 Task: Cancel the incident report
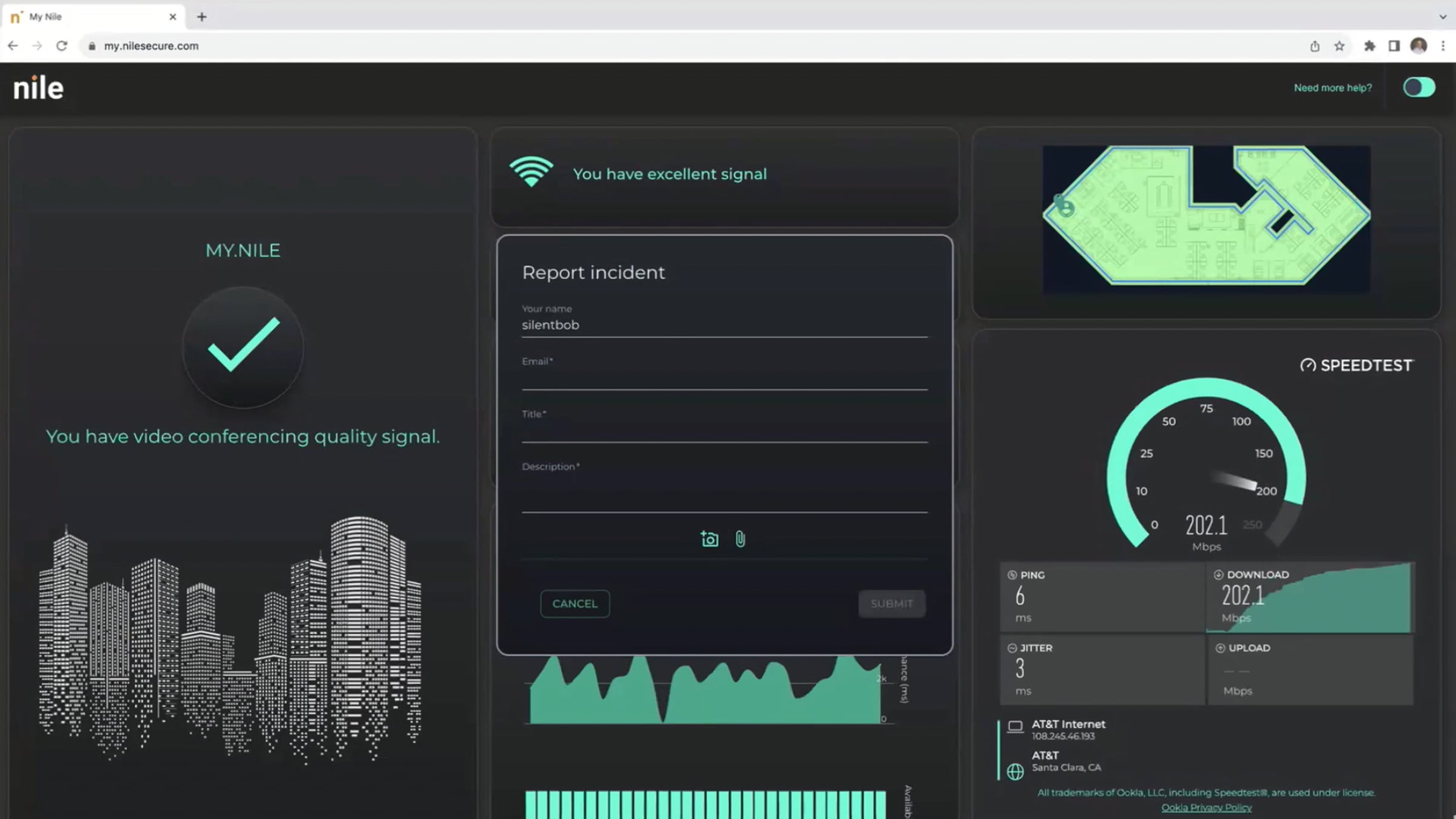[x=575, y=604]
